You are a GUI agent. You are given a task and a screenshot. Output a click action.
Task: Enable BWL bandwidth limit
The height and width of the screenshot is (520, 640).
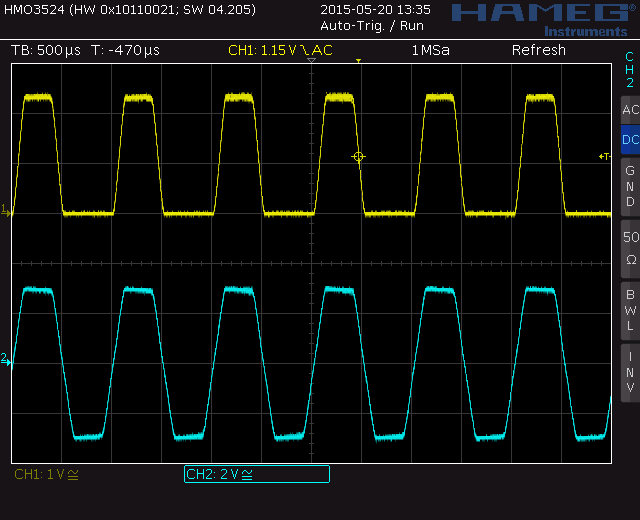629,309
